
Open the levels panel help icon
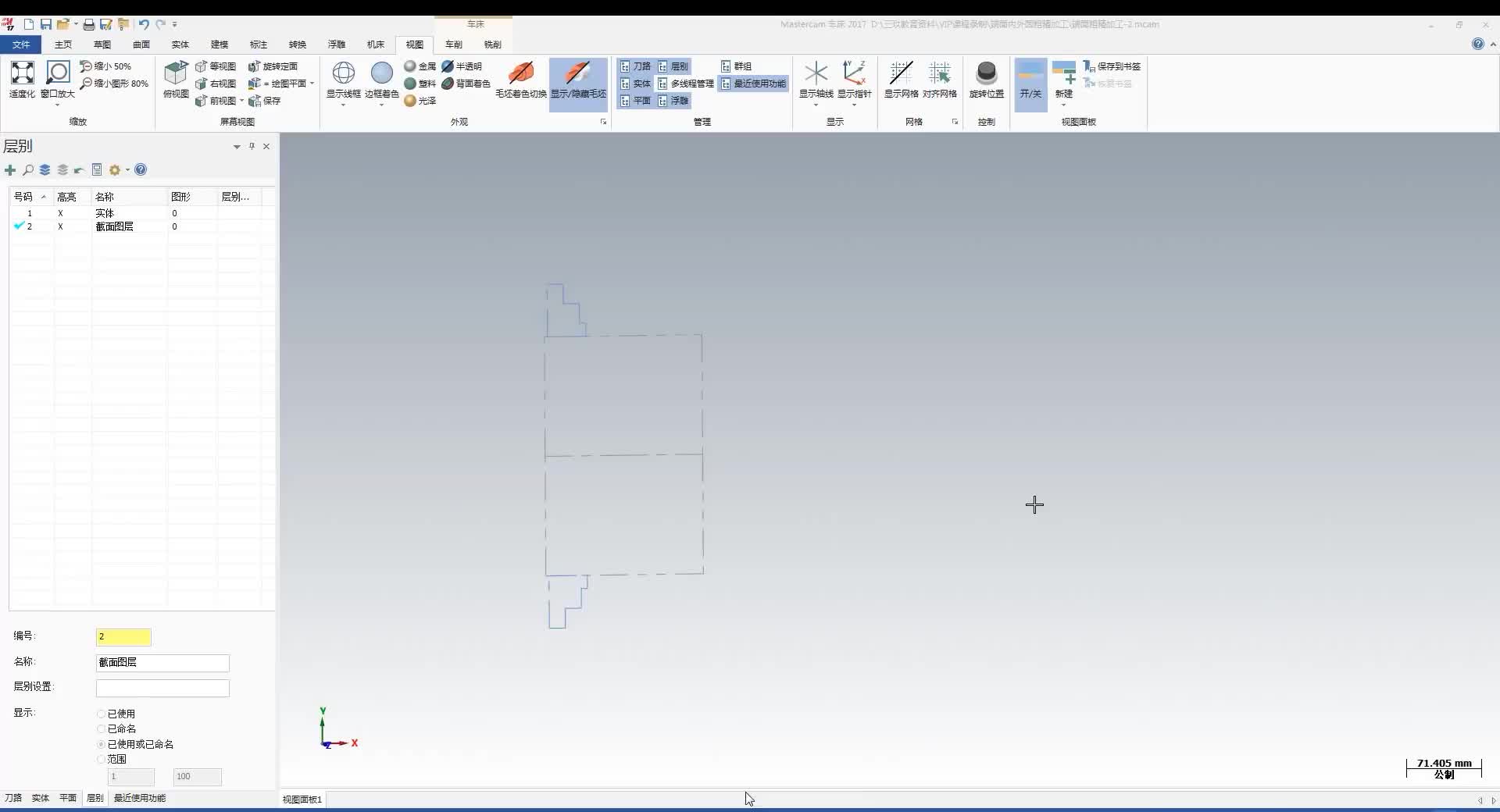[x=141, y=169]
